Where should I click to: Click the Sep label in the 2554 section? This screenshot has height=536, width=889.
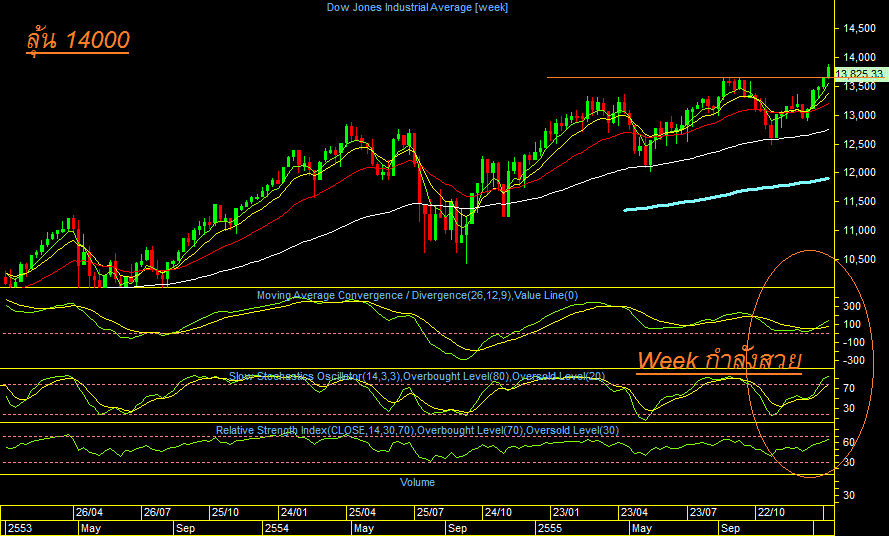point(457,529)
